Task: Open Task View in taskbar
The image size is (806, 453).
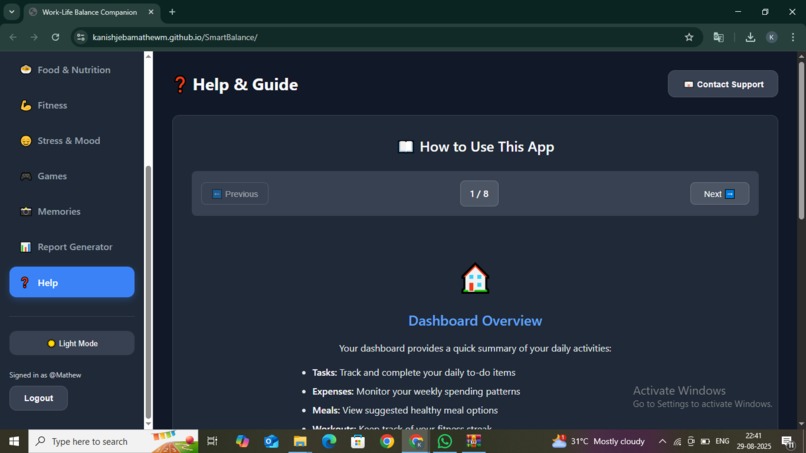Action: (x=212, y=441)
